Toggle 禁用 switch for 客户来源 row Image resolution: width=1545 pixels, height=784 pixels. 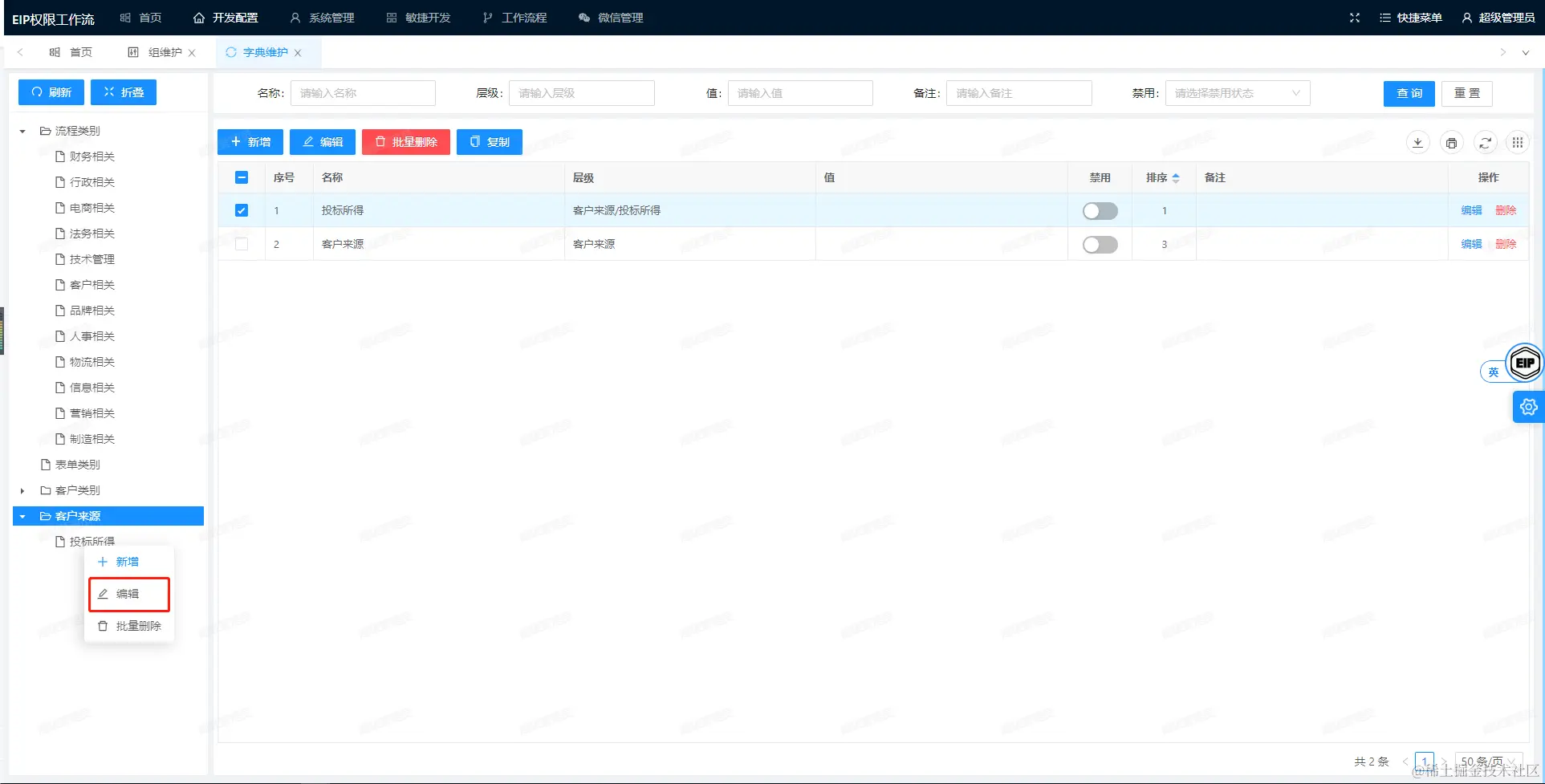click(x=1100, y=244)
